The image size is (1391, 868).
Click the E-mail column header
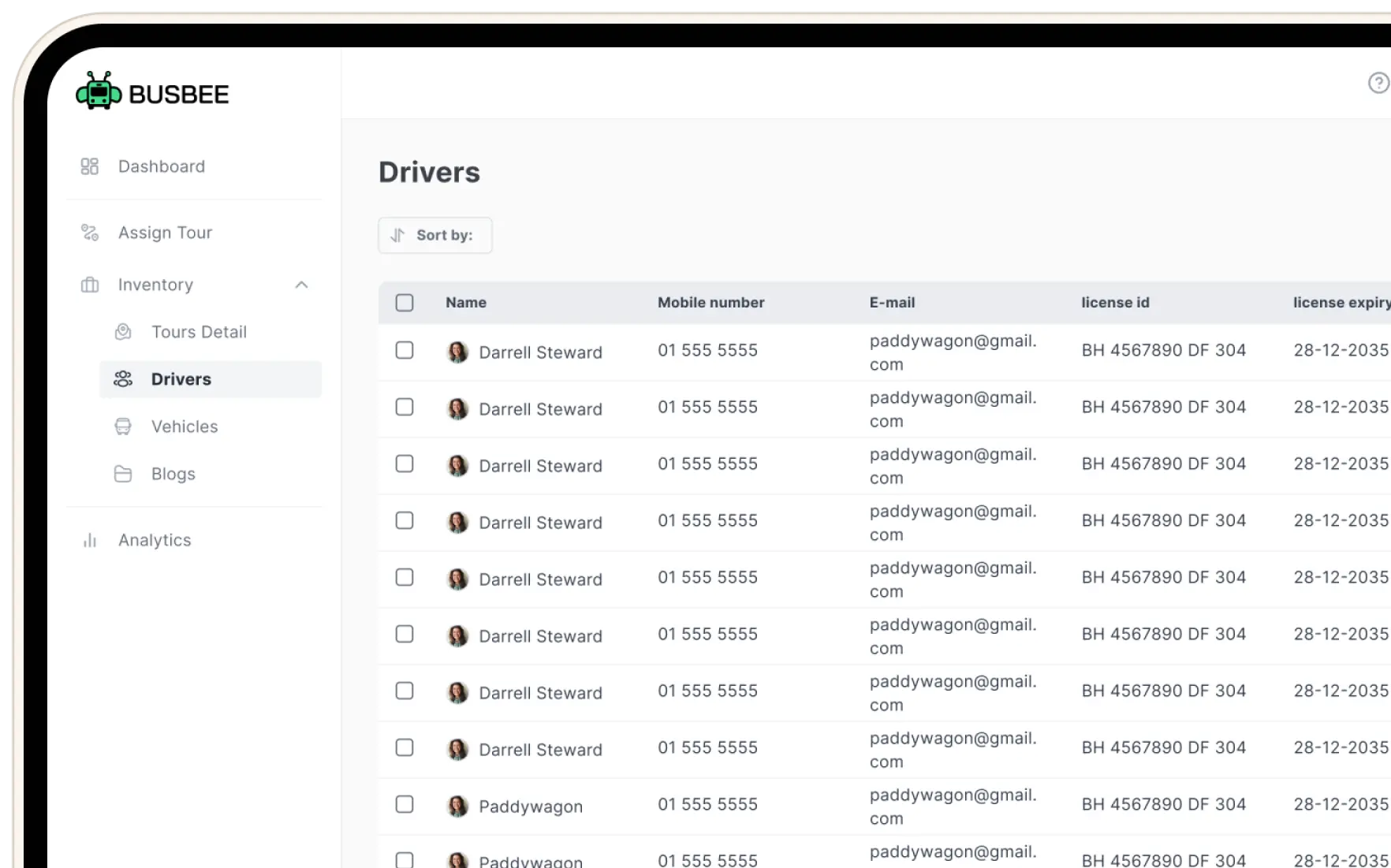pyautogui.click(x=893, y=303)
